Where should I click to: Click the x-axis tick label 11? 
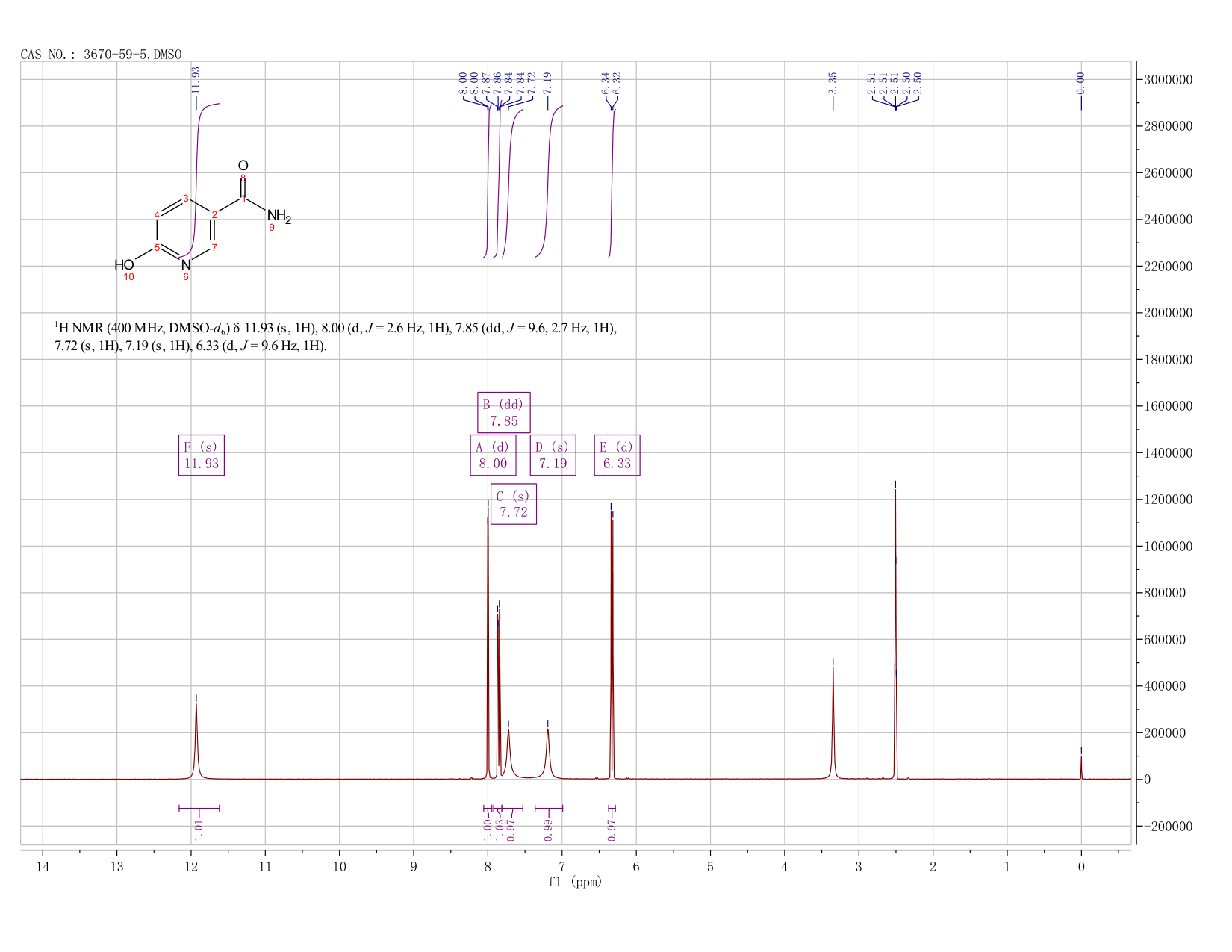(x=265, y=866)
